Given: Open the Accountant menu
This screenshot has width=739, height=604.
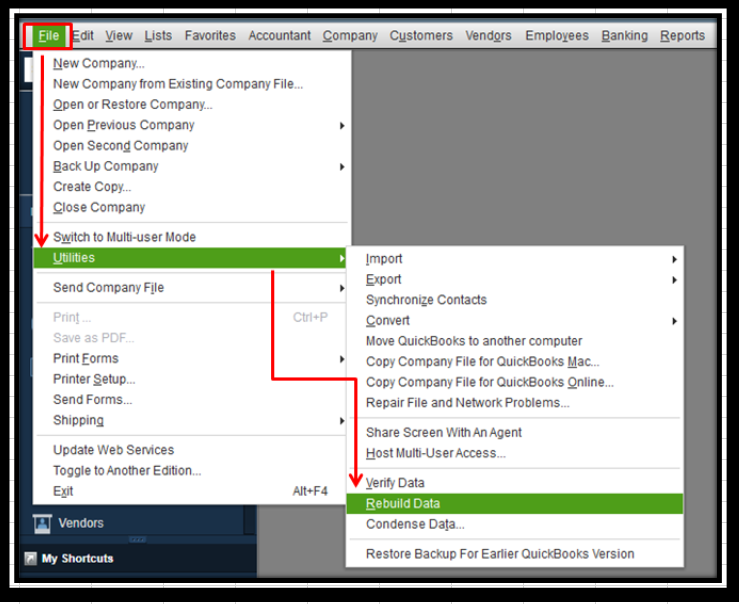Looking at the screenshot, I should coord(279,36).
